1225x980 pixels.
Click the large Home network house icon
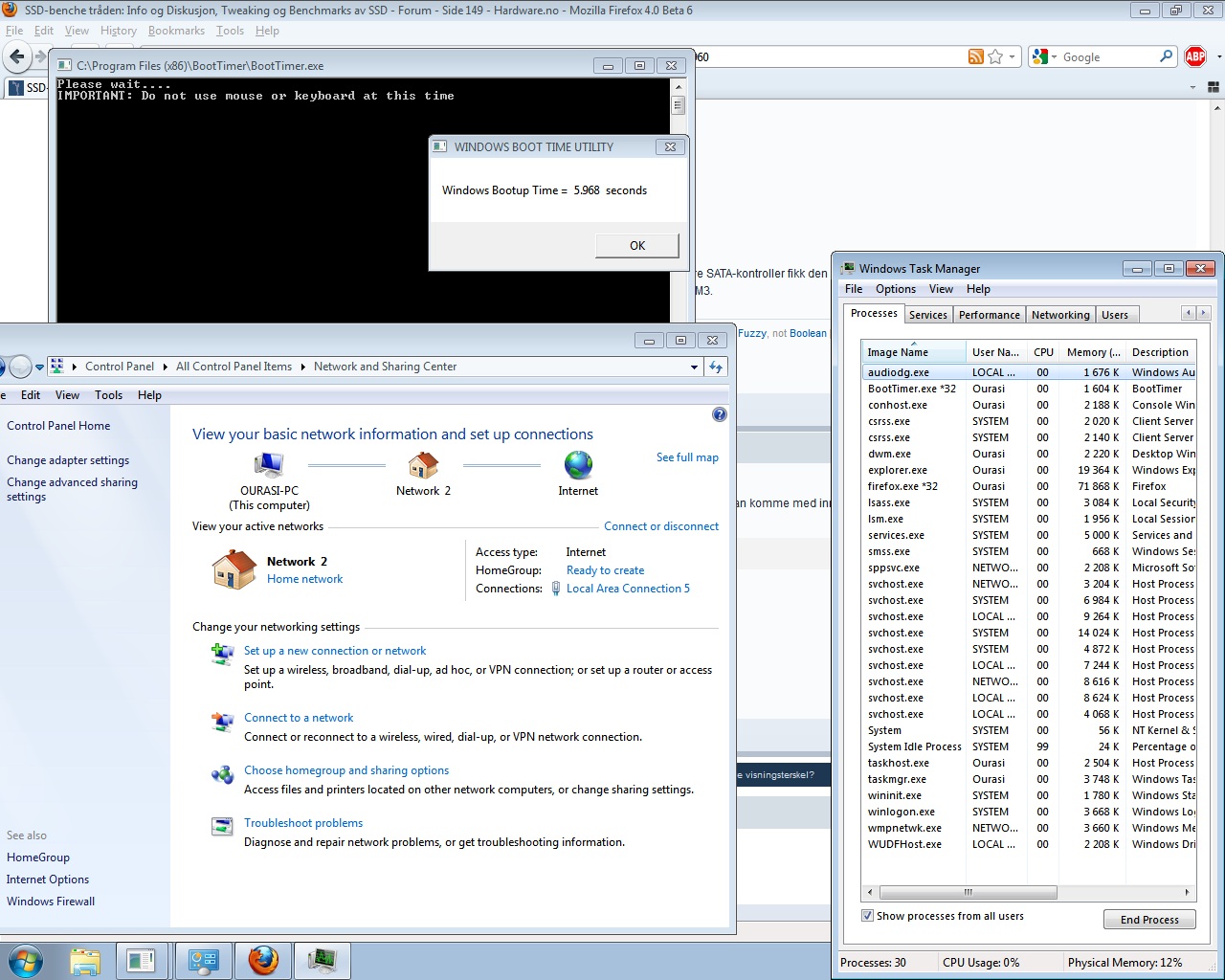234,569
